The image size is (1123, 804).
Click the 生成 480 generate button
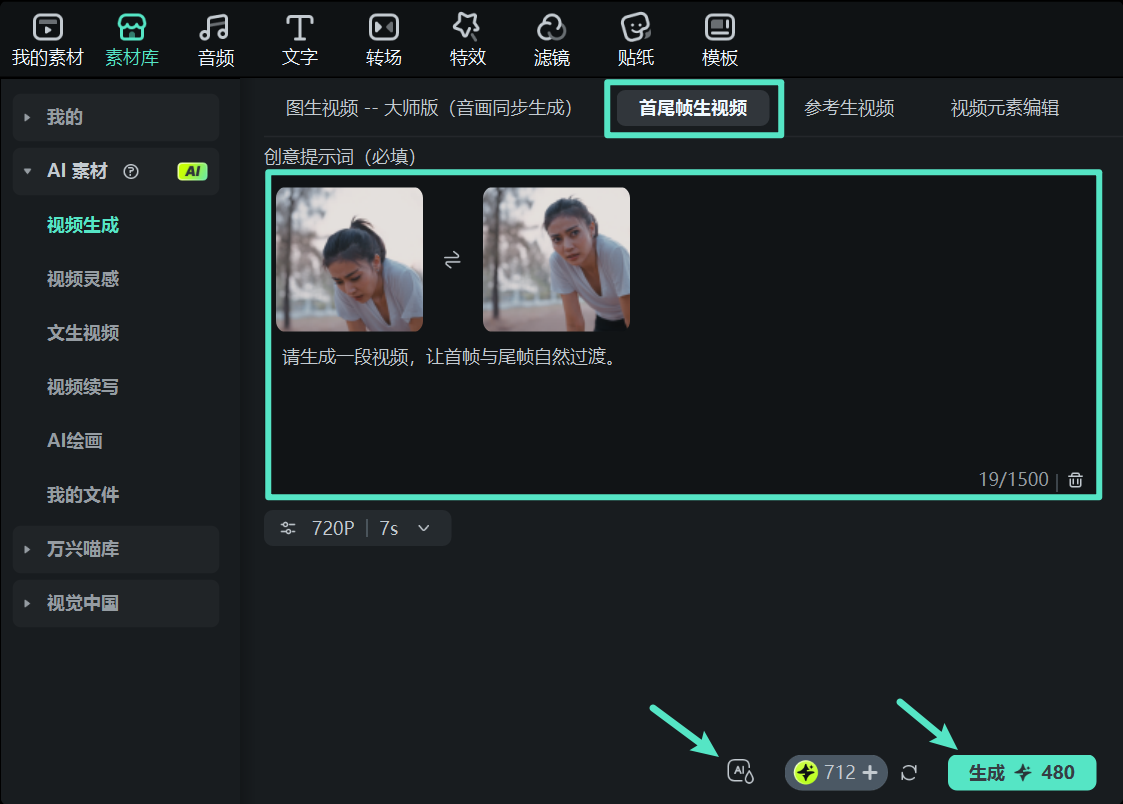point(1021,772)
